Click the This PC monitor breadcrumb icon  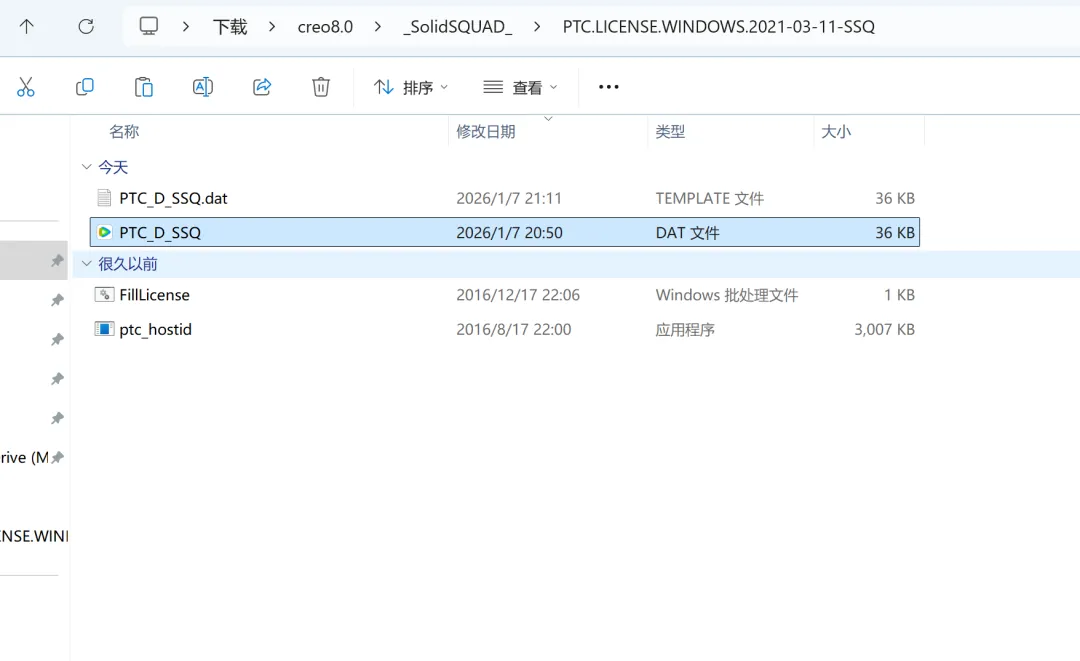coord(148,27)
